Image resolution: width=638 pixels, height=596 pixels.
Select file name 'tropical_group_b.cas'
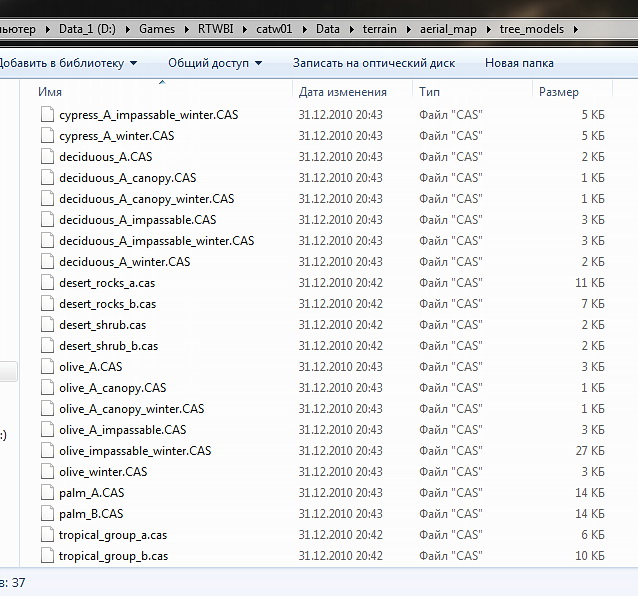click(114, 556)
